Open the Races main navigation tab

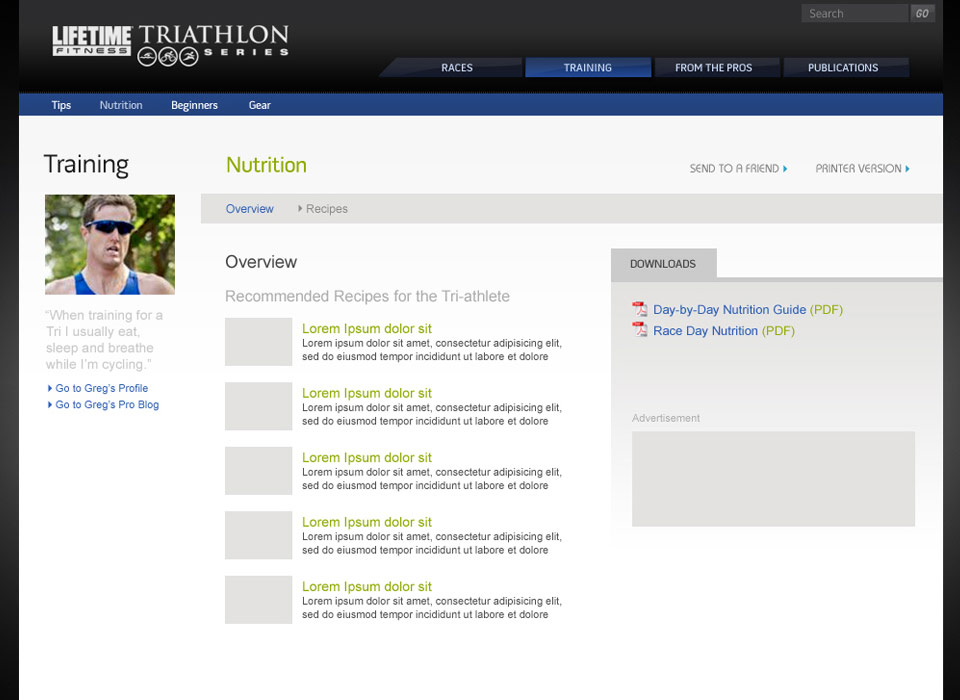[x=453, y=67]
